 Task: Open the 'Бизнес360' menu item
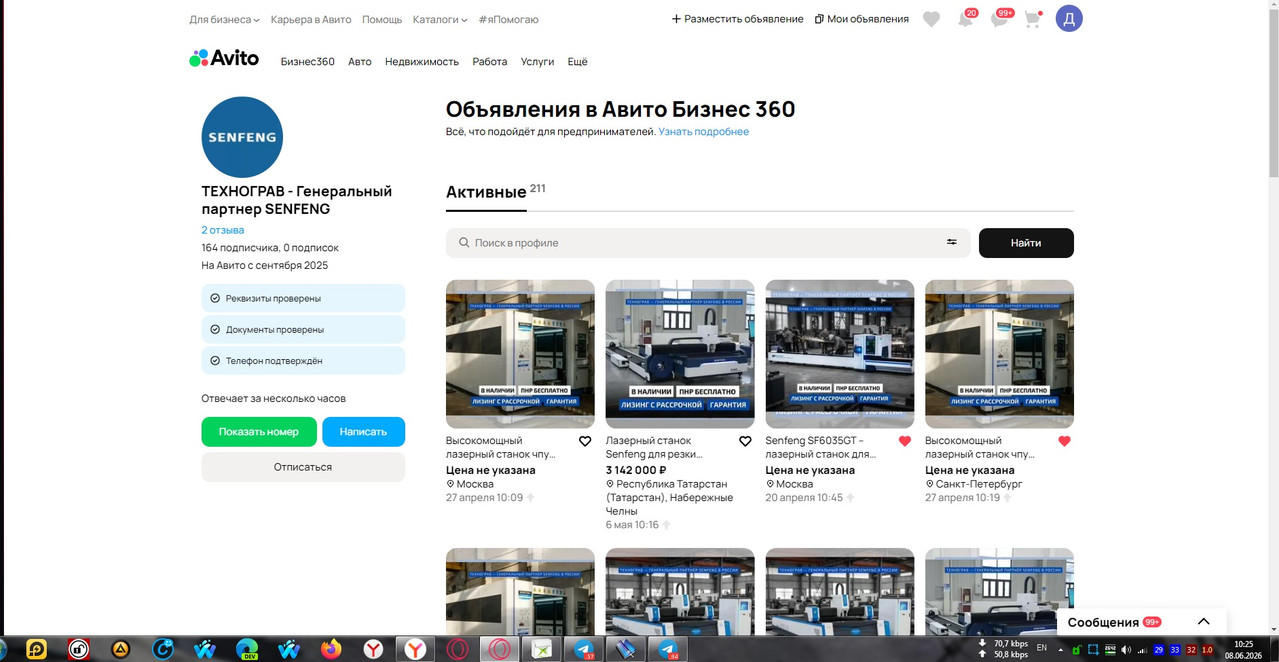(308, 61)
